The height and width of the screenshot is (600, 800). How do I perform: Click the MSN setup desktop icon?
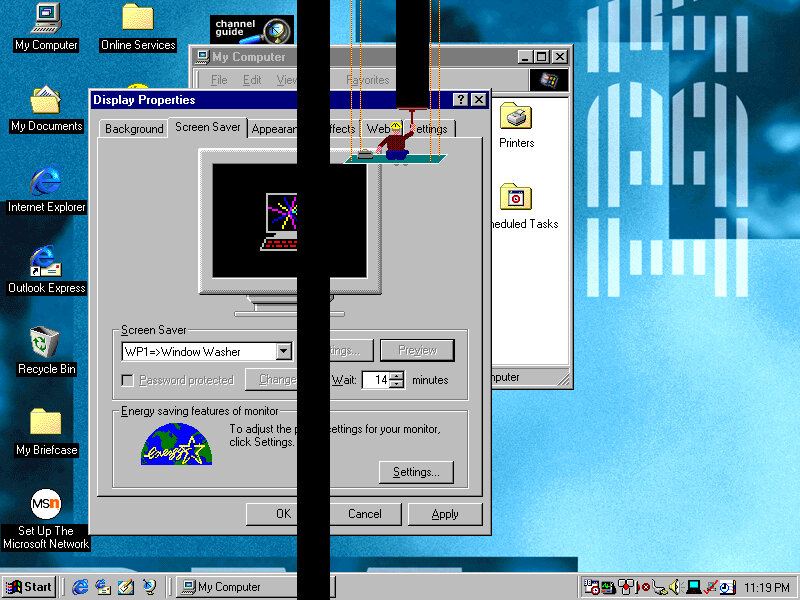pyautogui.click(x=45, y=503)
